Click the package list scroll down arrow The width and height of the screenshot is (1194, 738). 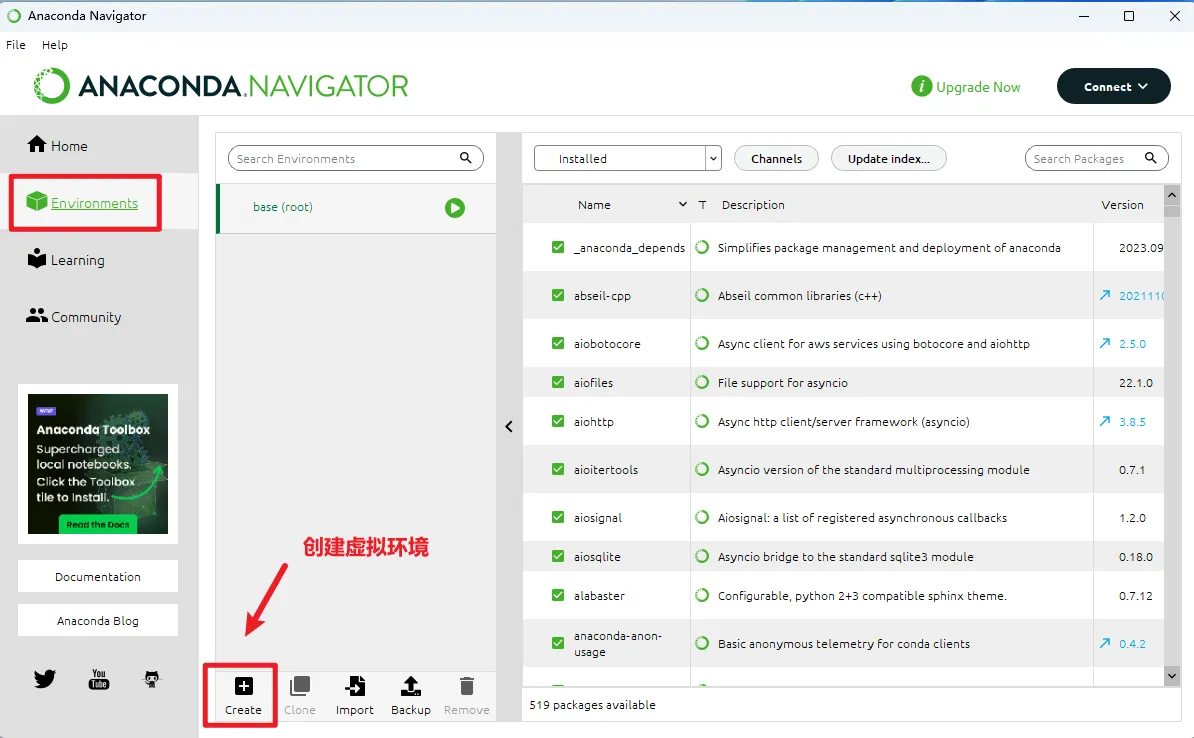point(1172,676)
